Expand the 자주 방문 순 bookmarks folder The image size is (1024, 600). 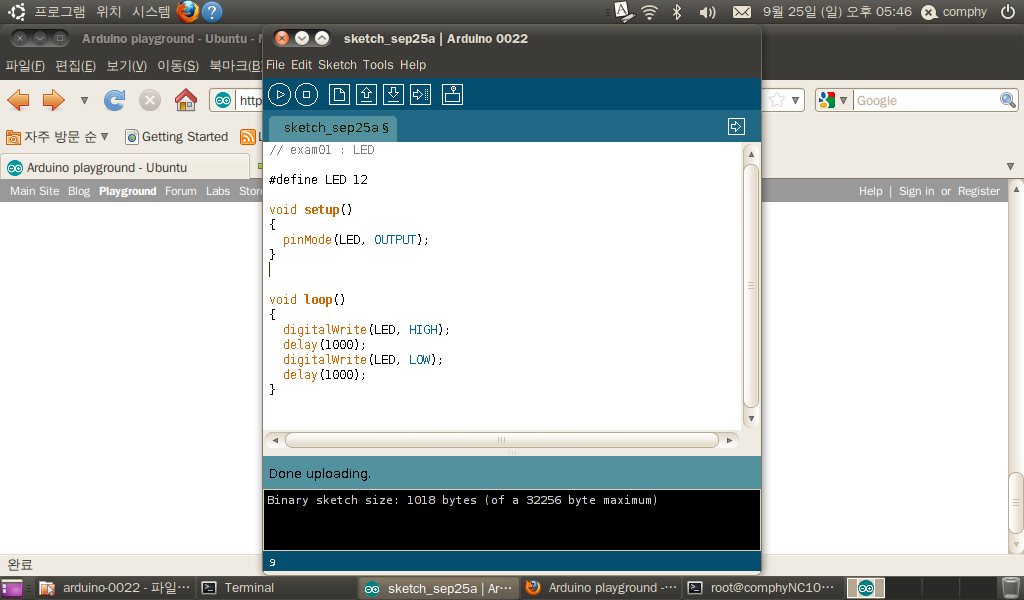coord(57,136)
